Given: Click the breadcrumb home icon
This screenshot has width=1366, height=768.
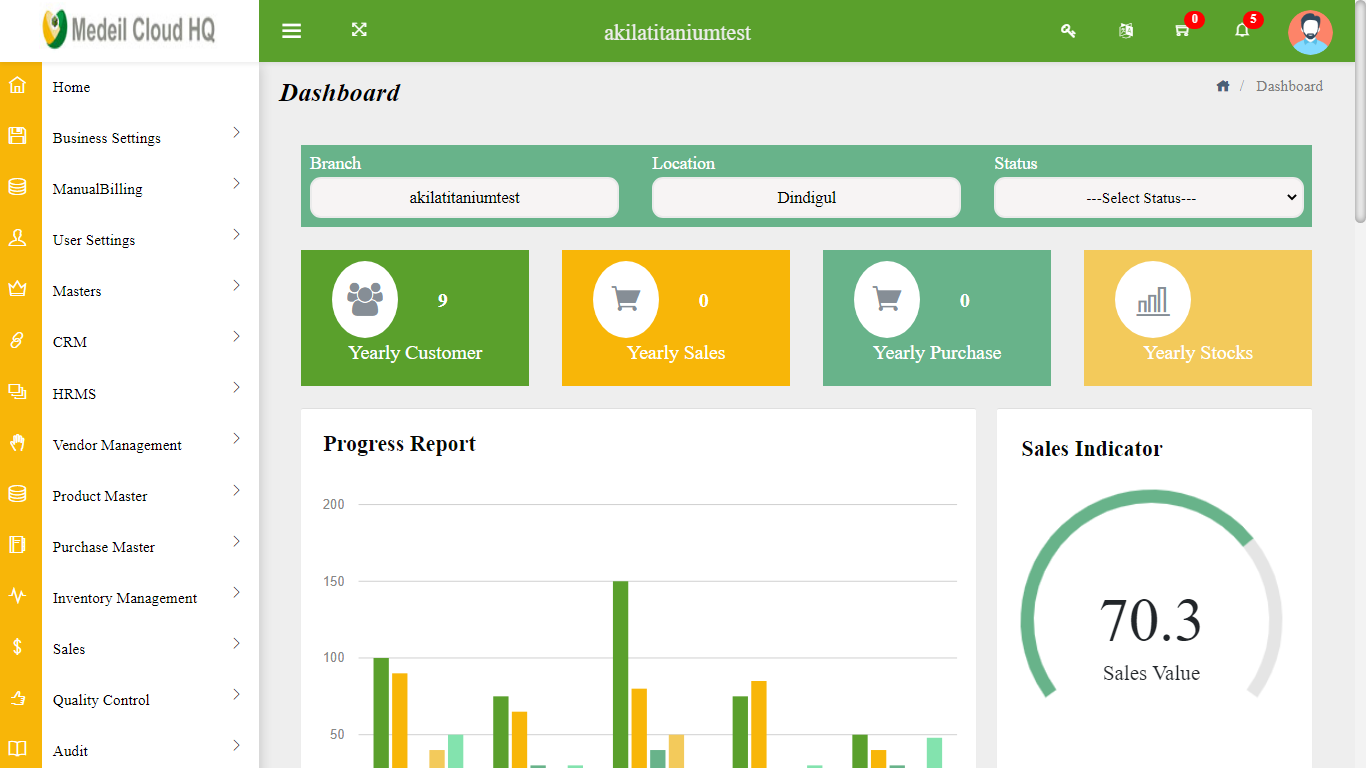Looking at the screenshot, I should click(x=1223, y=86).
